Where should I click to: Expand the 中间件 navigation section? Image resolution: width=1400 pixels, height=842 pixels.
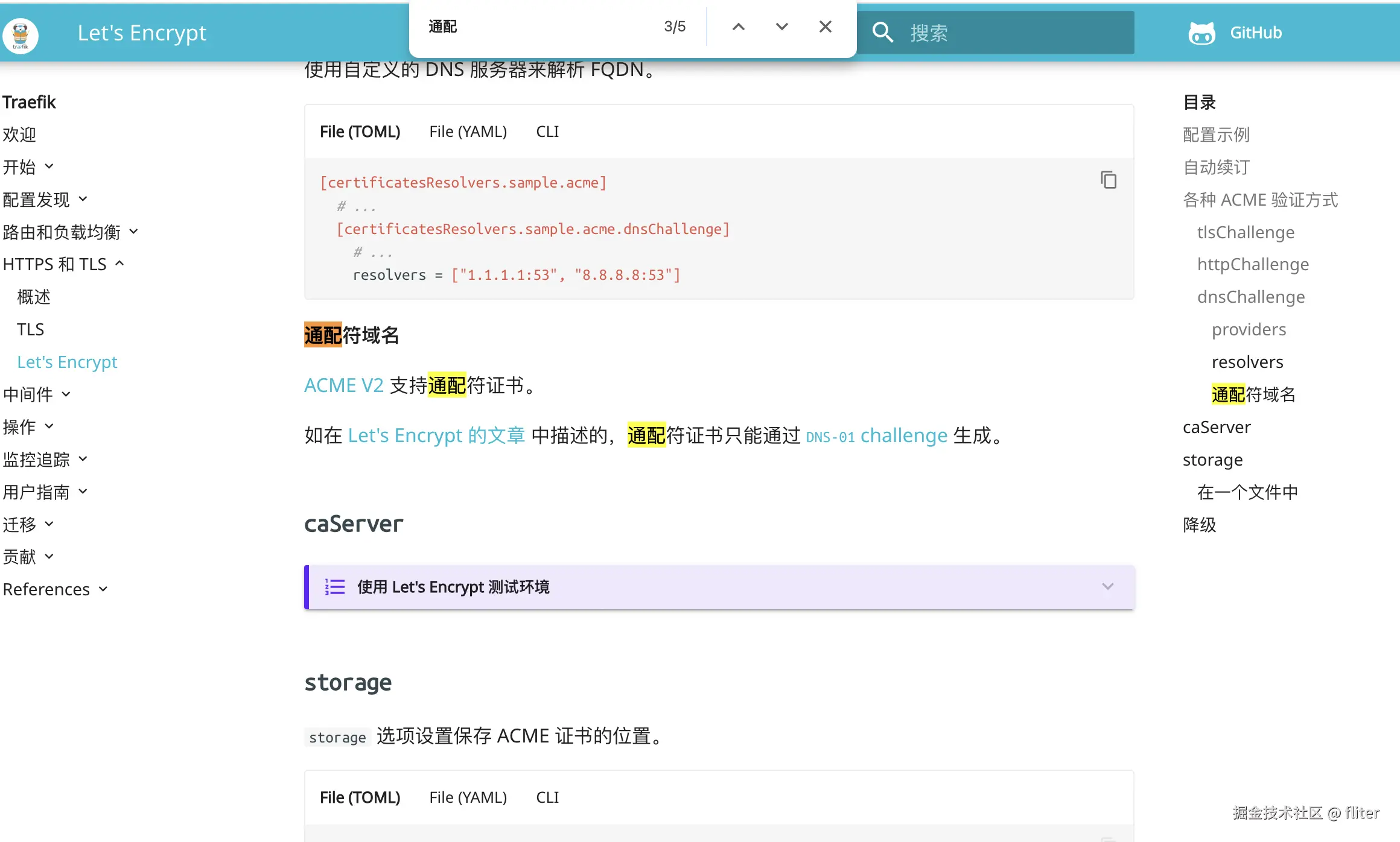(x=66, y=394)
